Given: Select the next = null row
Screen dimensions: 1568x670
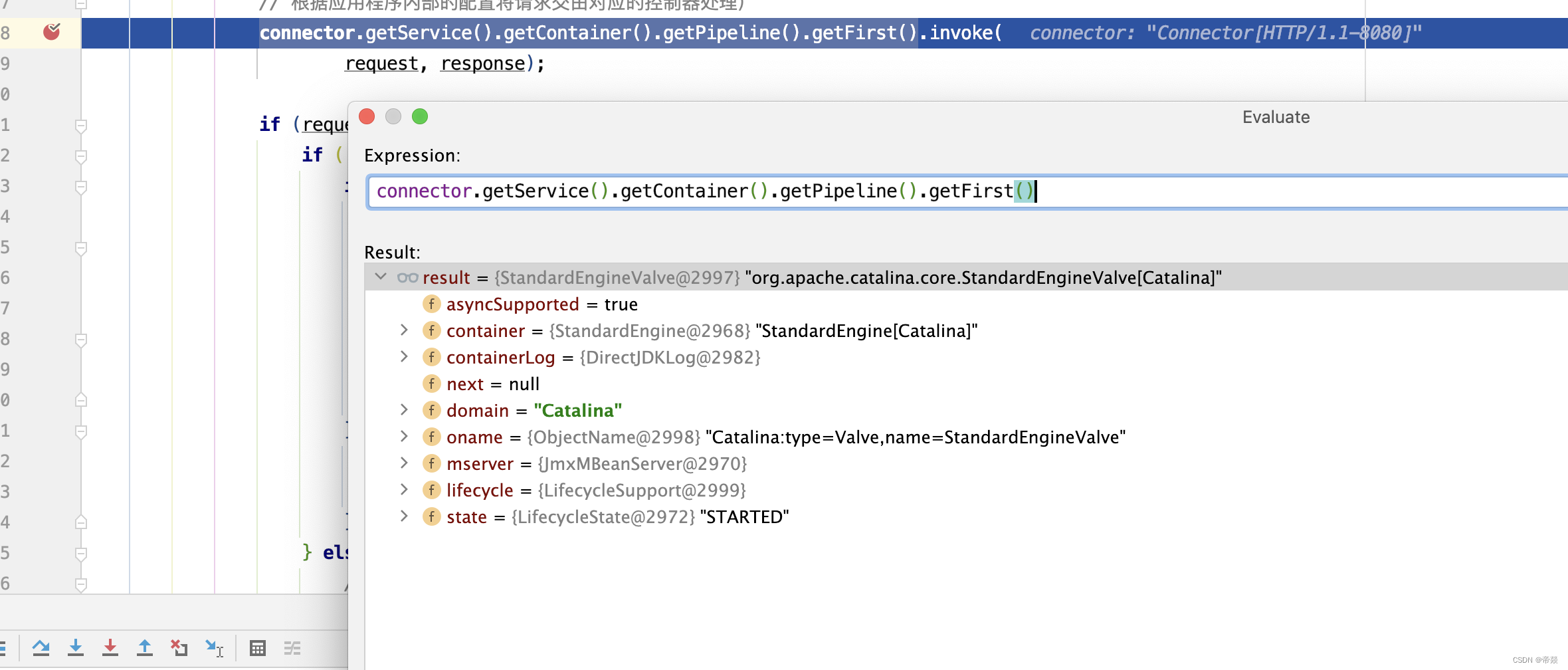Looking at the screenshot, I should click(x=492, y=384).
